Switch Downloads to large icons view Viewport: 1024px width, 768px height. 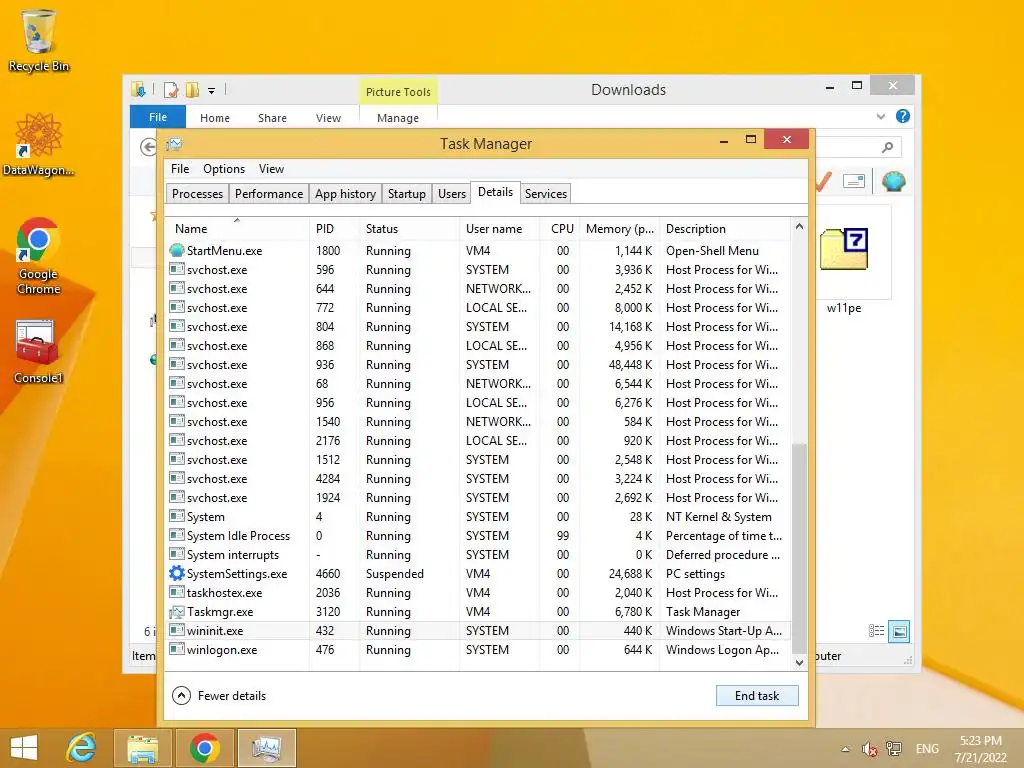[x=899, y=631]
